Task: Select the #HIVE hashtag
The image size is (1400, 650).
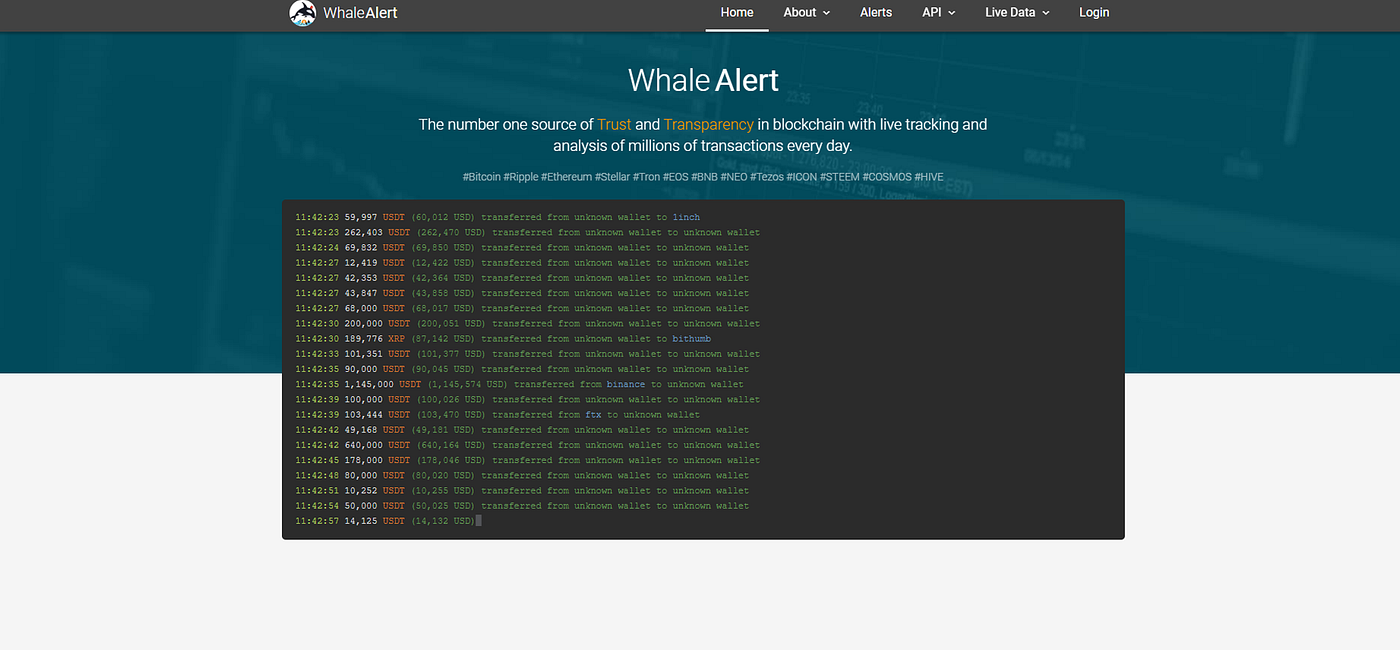Action: (x=929, y=177)
